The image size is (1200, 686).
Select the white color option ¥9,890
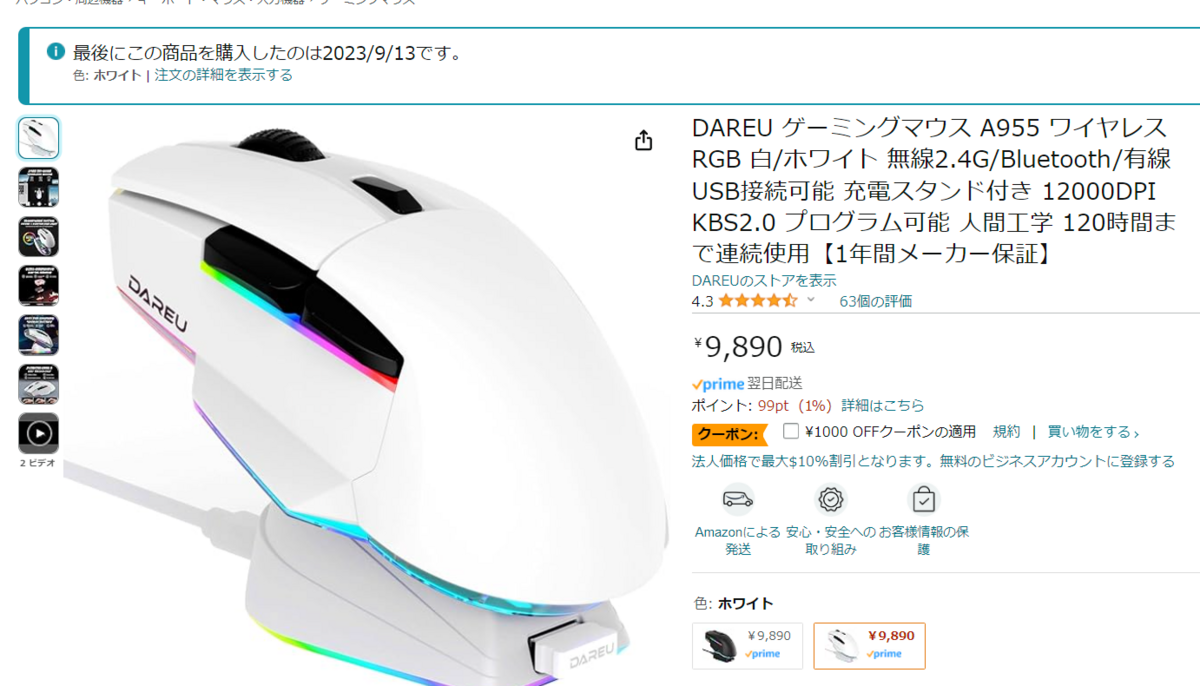tap(869, 646)
